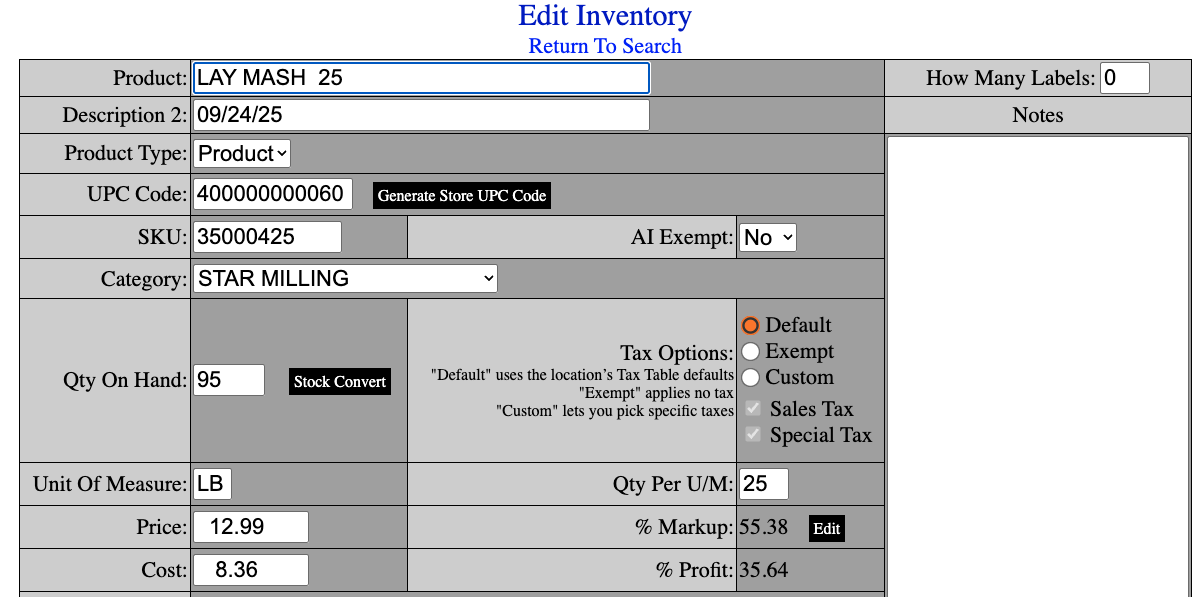
Task: Choose the Custom tax option
Action: [751, 377]
